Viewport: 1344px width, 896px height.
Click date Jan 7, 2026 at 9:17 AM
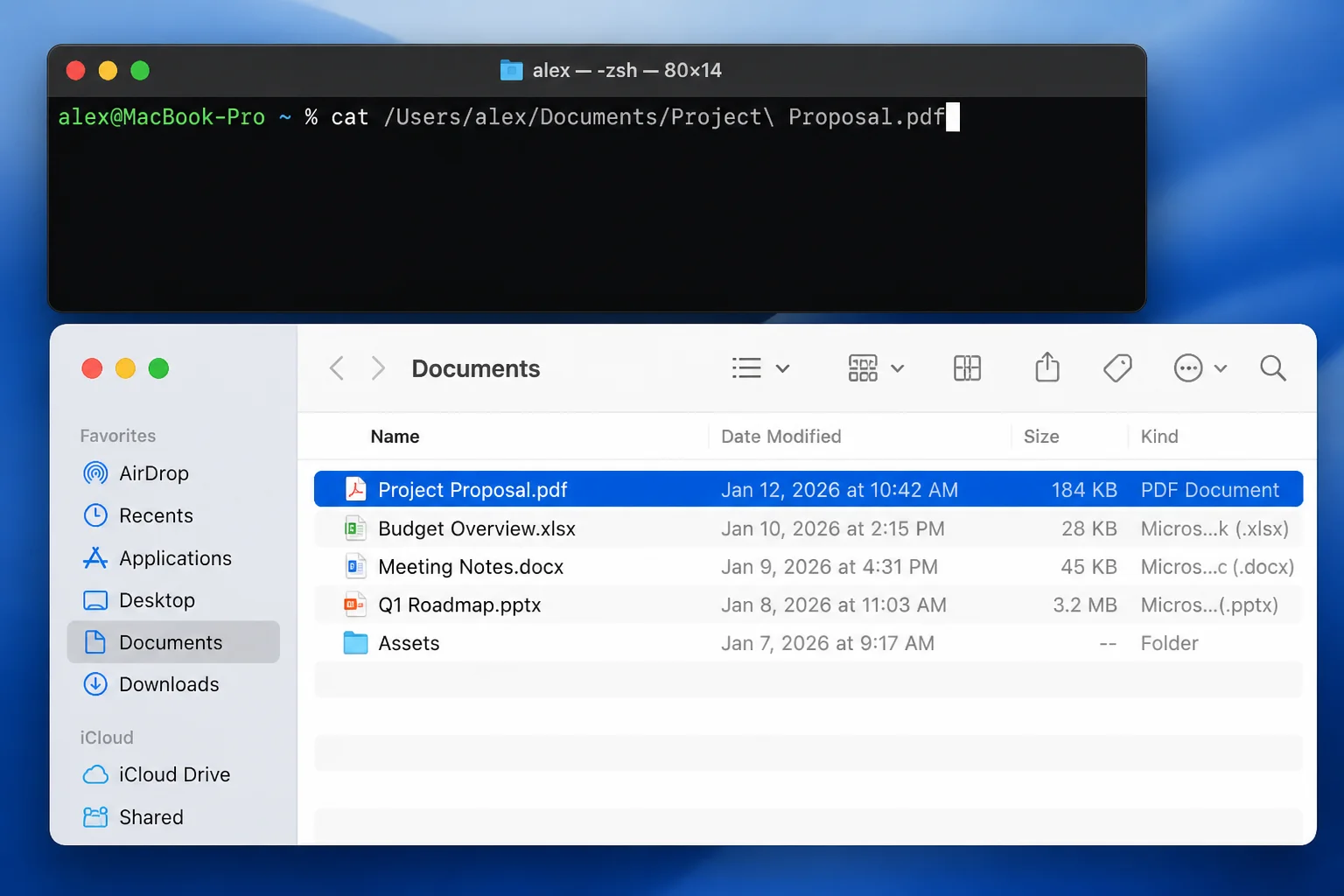tap(828, 643)
